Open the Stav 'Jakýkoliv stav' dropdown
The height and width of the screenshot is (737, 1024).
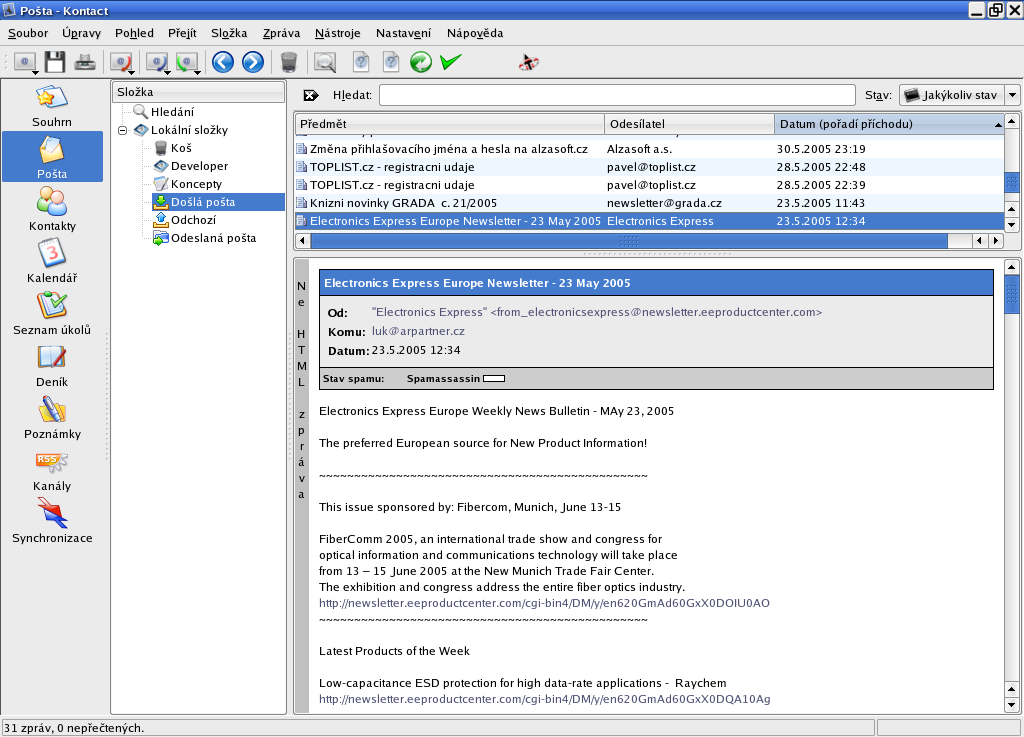tap(959, 95)
